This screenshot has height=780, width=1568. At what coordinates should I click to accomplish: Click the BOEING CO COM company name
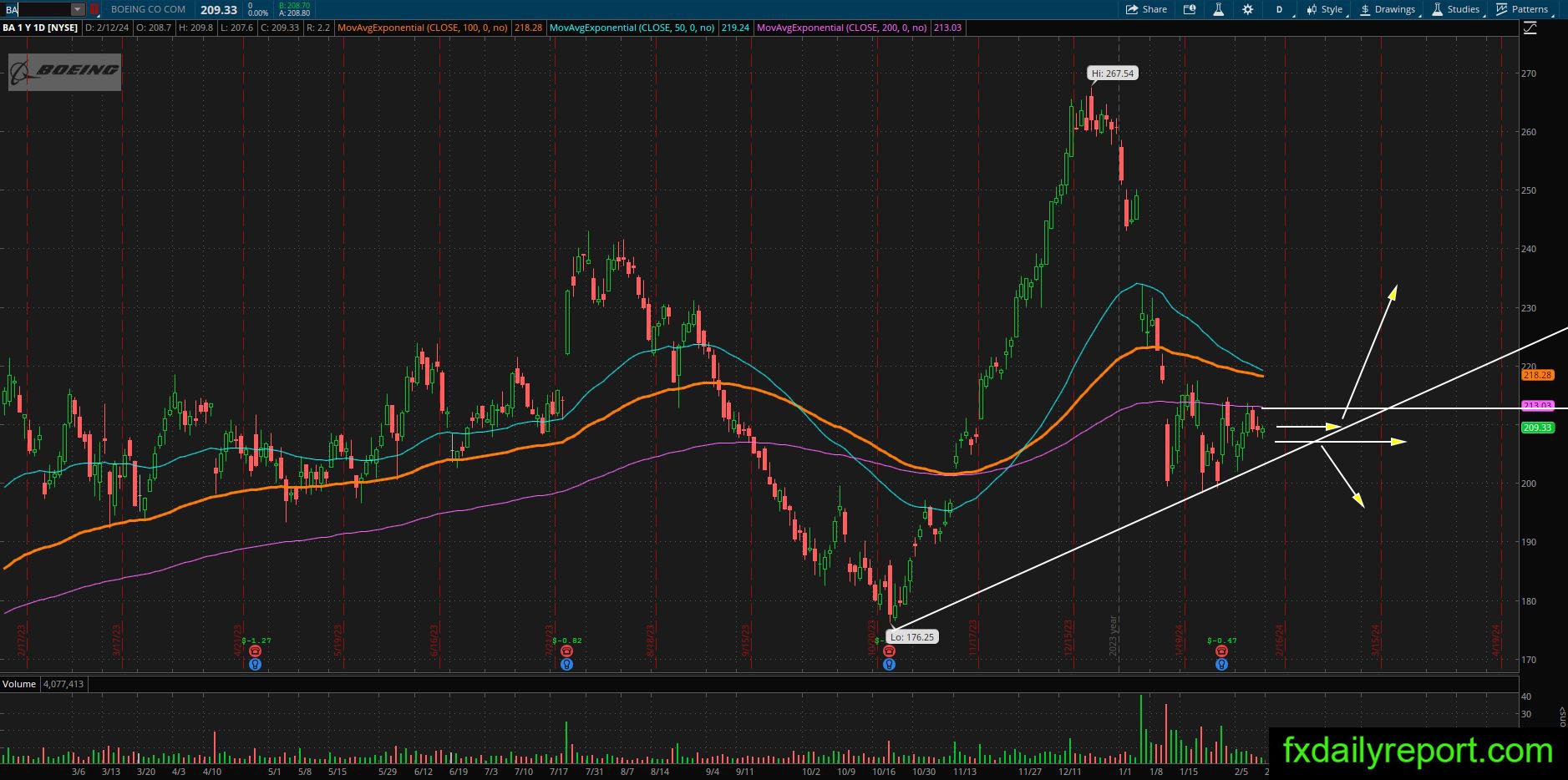149,9
